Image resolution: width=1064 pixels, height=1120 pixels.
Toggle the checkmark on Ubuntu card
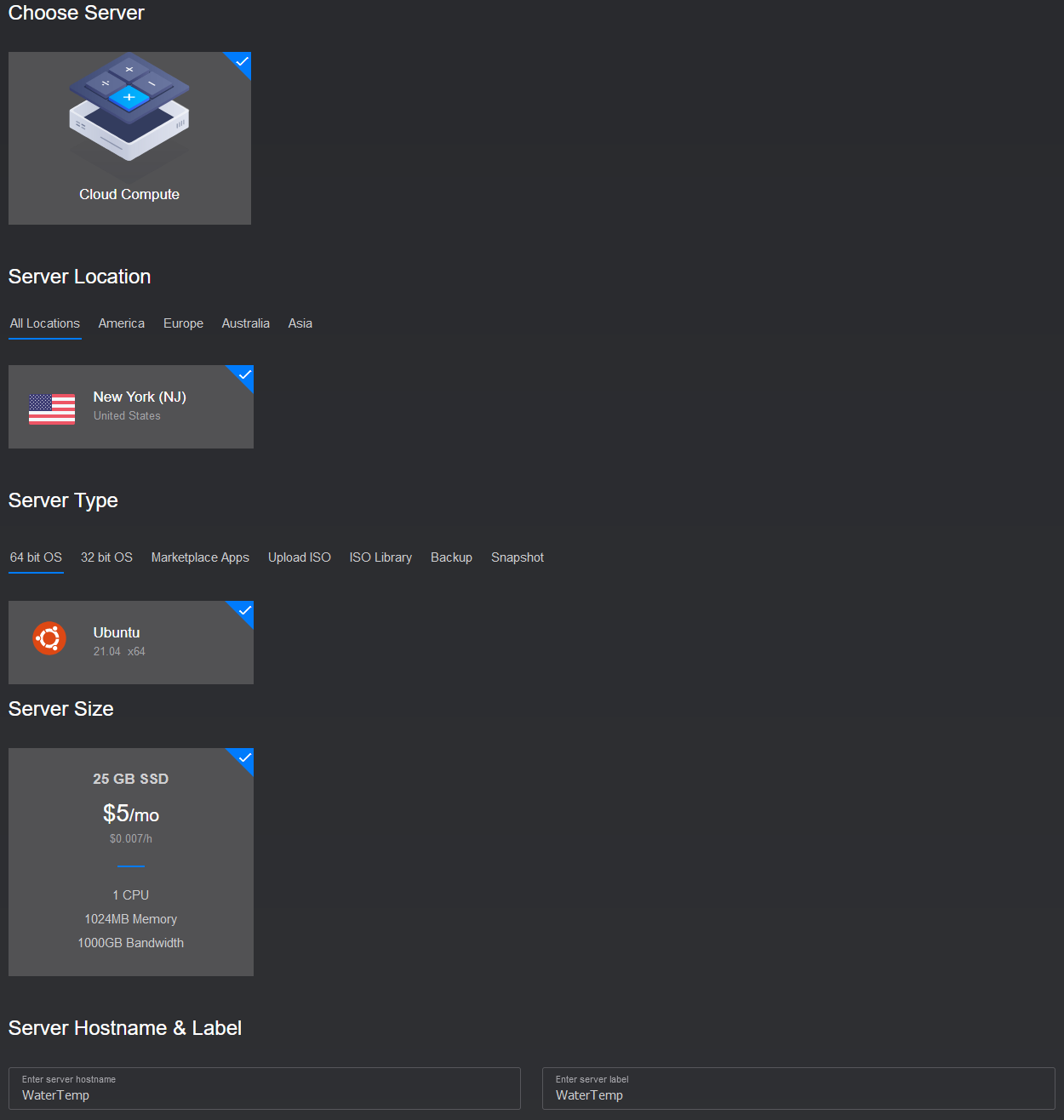244,610
